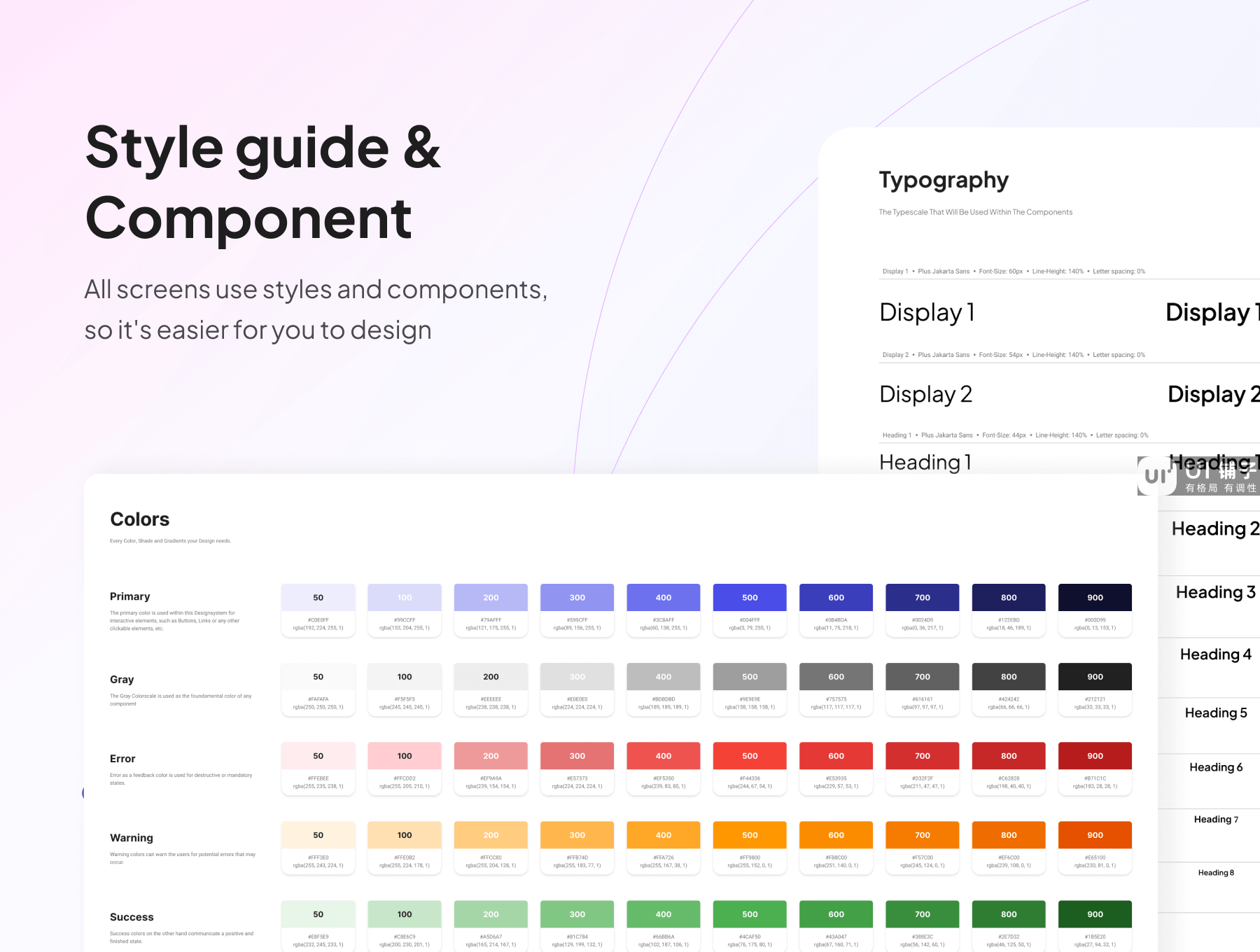Image resolution: width=1260 pixels, height=952 pixels.
Task: Choose the Warning 200 swatch
Action: pyautogui.click(x=491, y=847)
